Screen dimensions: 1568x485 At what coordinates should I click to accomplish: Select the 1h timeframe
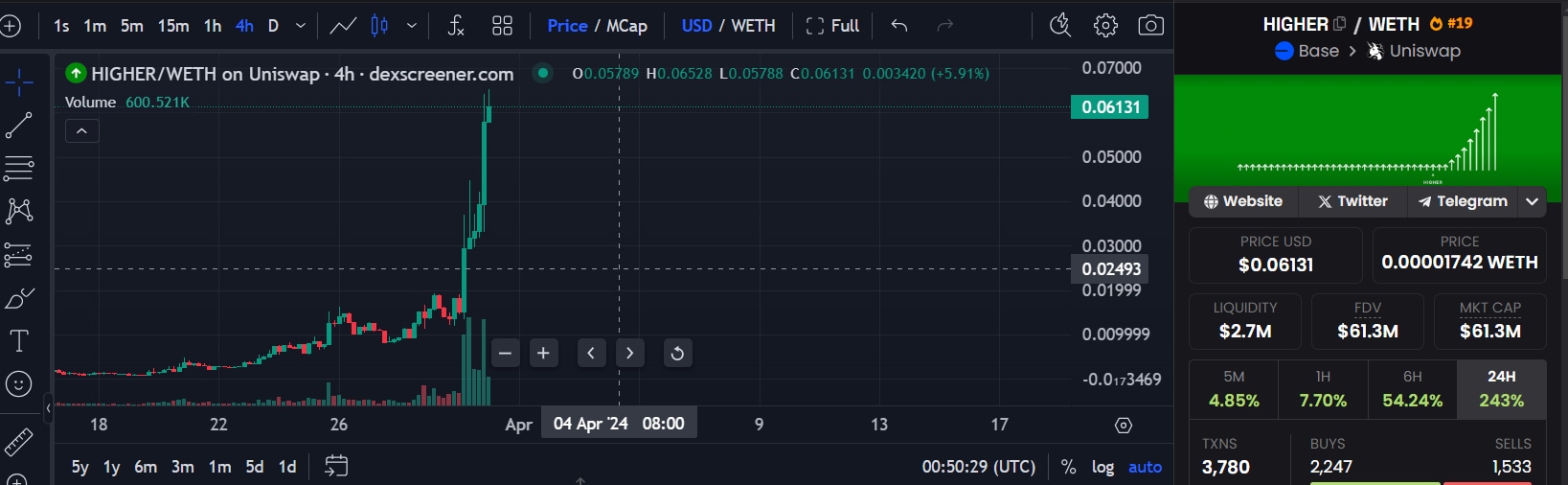pos(213,26)
